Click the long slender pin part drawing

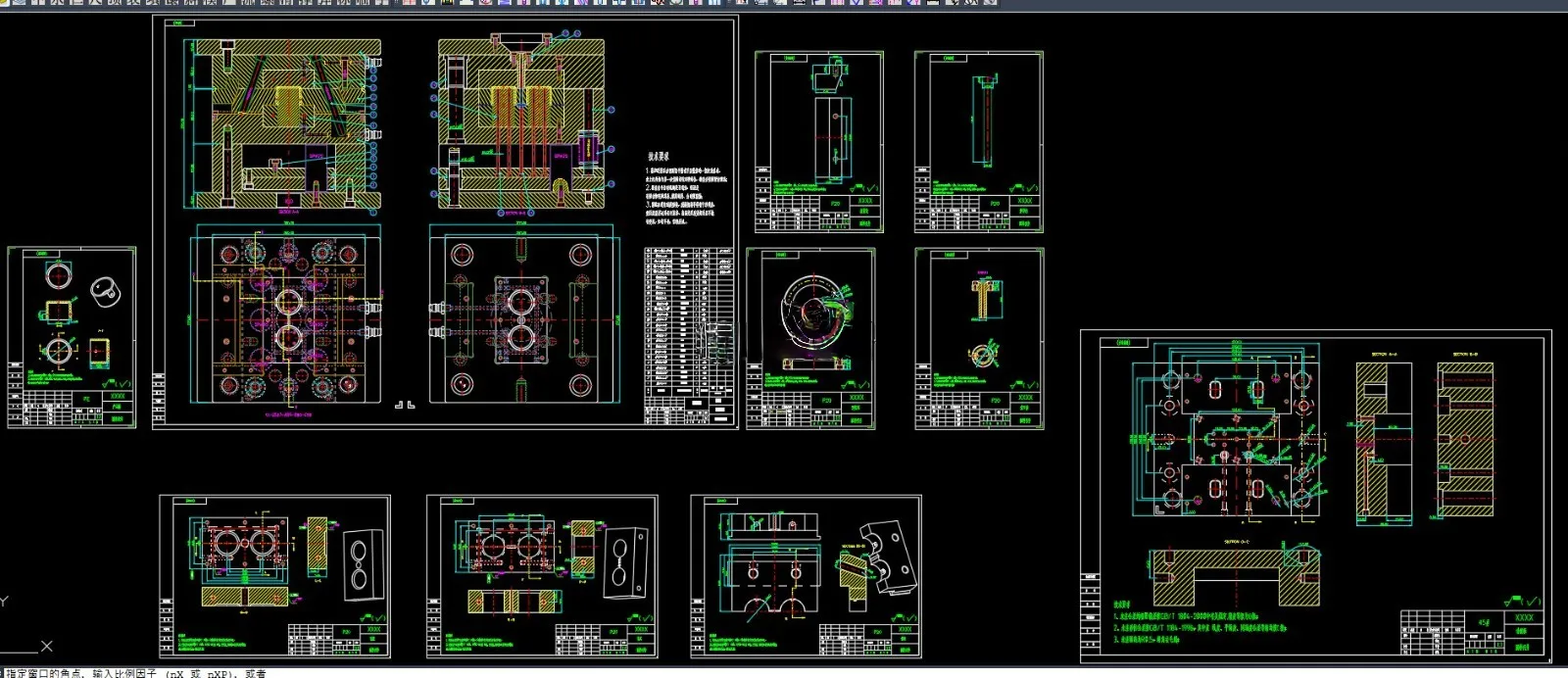(983, 121)
